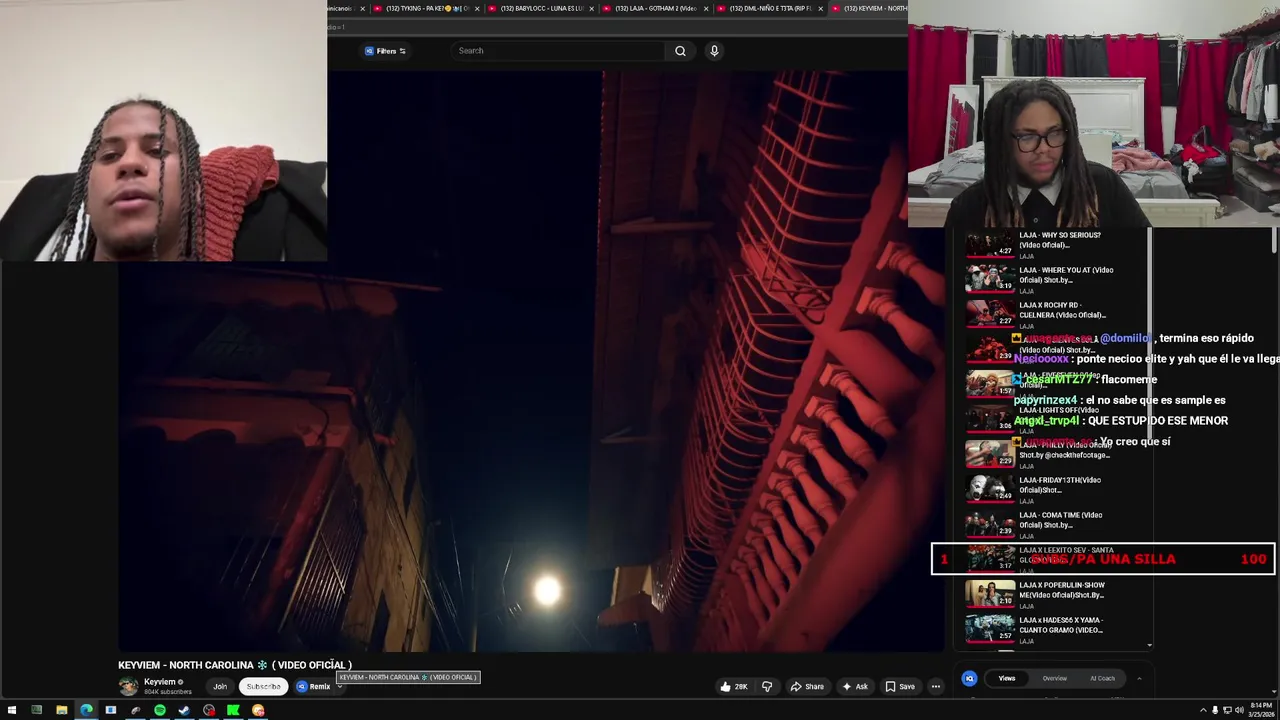Image resolution: width=1280 pixels, height=720 pixels.
Task: Open LAJA X POPERULIN-SHOW ME thumbnail
Action: click(x=989, y=593)
